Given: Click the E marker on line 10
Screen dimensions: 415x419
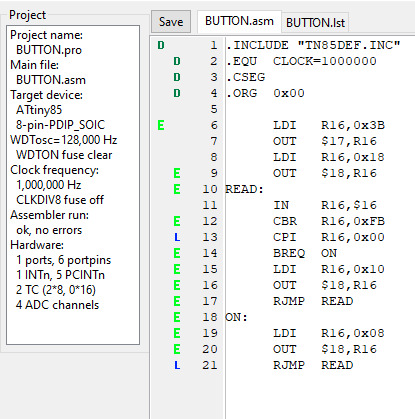Looking at the screenshot, I should point(177,189).
